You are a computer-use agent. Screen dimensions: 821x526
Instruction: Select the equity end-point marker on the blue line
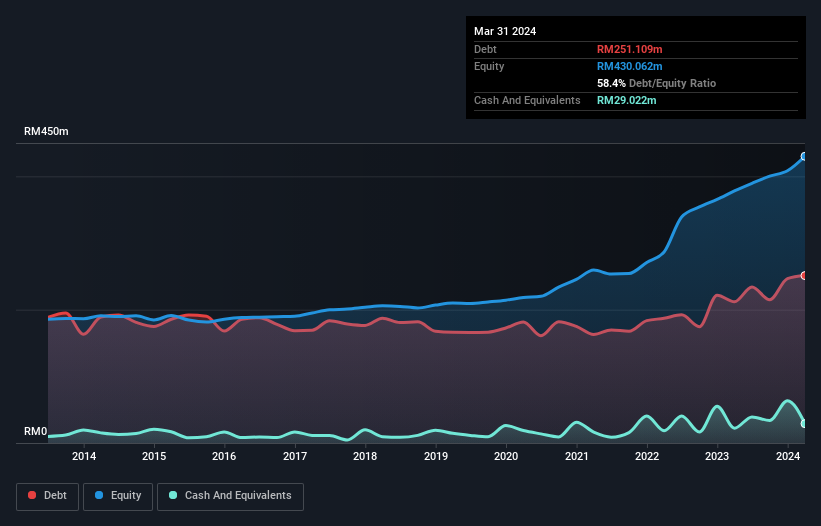pyautogui.click(x=804, y=156)
